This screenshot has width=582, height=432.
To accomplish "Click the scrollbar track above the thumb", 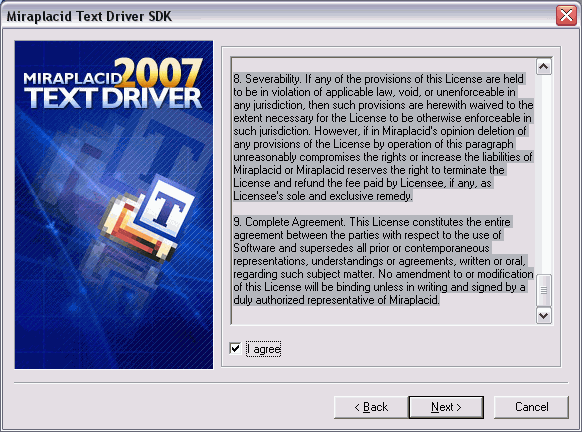I will pos(544,174).
